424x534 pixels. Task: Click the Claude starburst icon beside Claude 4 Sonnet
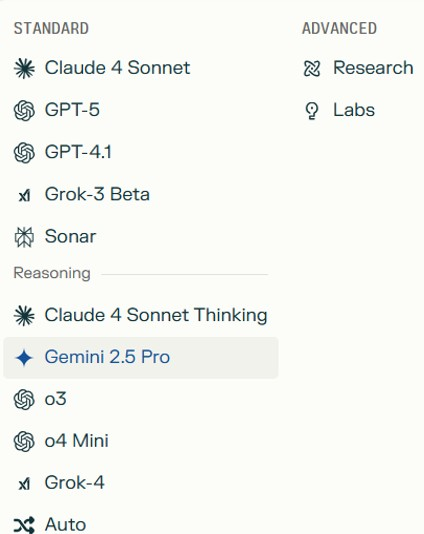tap(24, 68)
